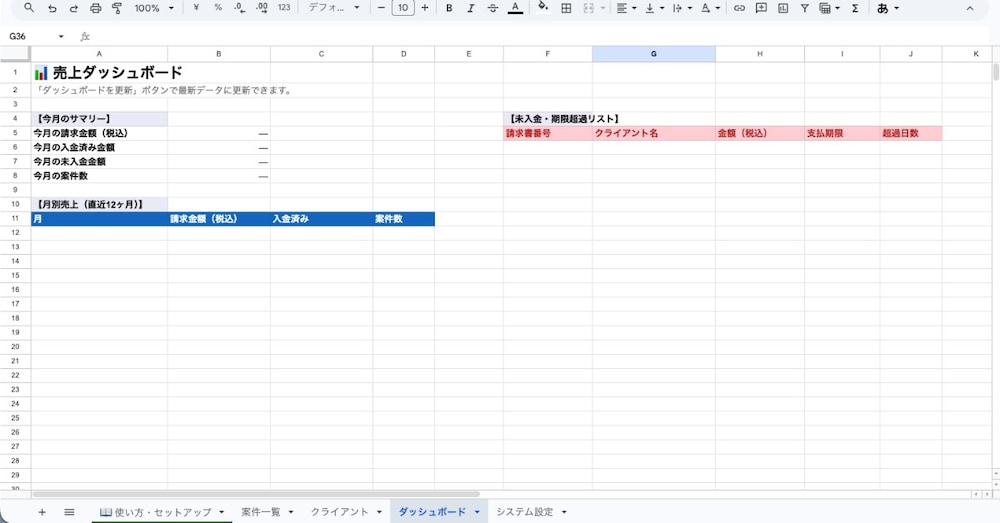This screenshot has width=1000, height=523.
Task: Insert a link with chain icon
Action: (x=739, y=8)
